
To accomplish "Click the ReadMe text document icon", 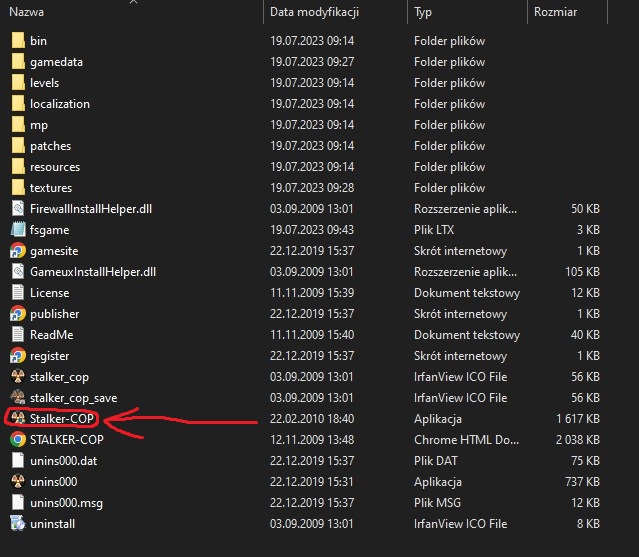I will [x=18, y=335].
